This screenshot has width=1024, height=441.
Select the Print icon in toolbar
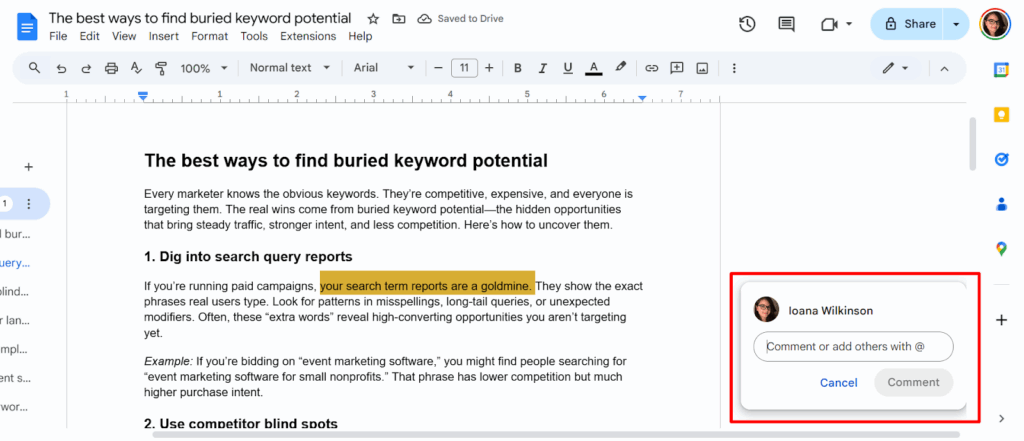(112, 68)
